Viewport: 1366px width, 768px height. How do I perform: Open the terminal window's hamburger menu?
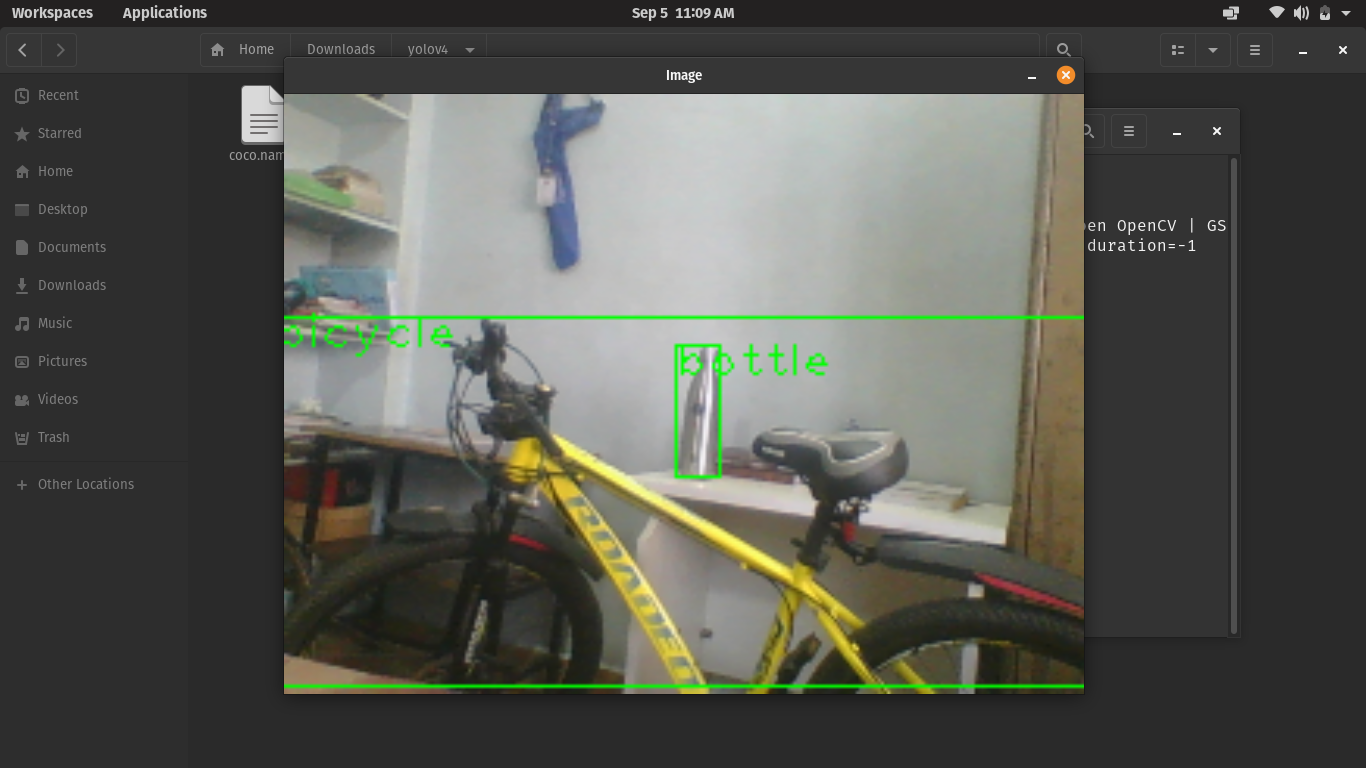[1128, 130]
